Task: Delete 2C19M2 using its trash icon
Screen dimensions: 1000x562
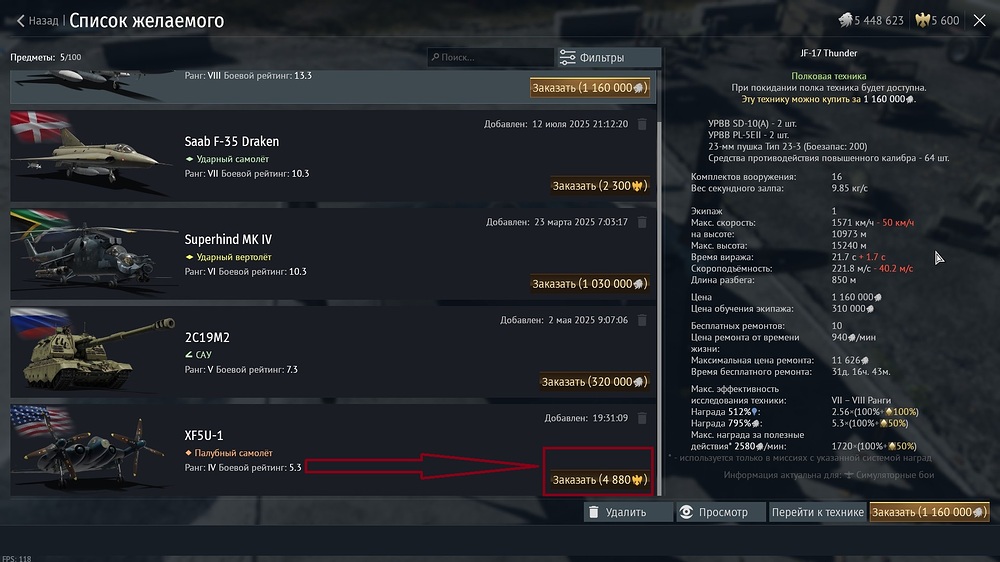Action: coord(642,320)
